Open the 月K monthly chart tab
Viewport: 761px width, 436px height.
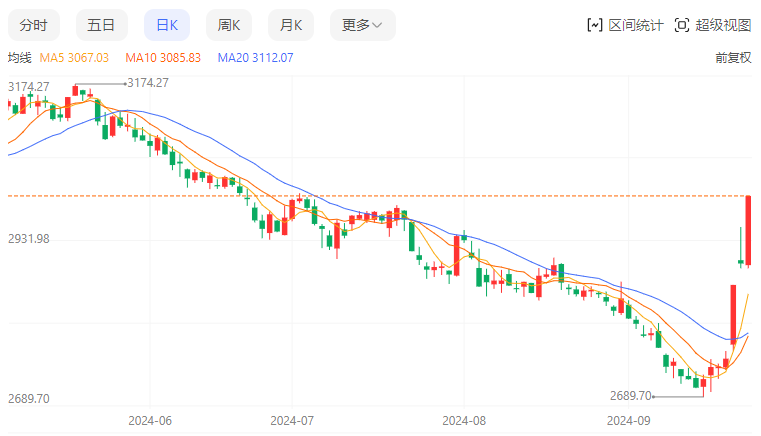coord(291,25)
